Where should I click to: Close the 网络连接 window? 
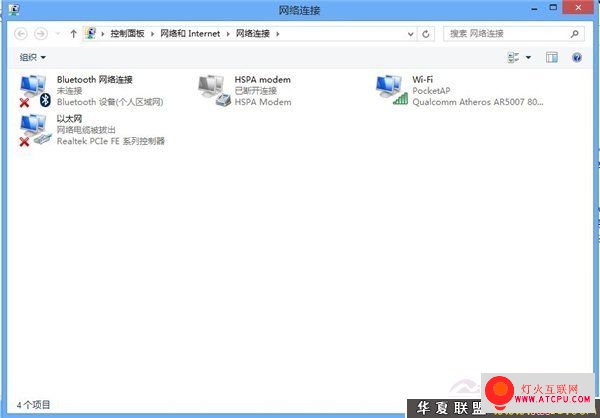click(x=578, y=8)
